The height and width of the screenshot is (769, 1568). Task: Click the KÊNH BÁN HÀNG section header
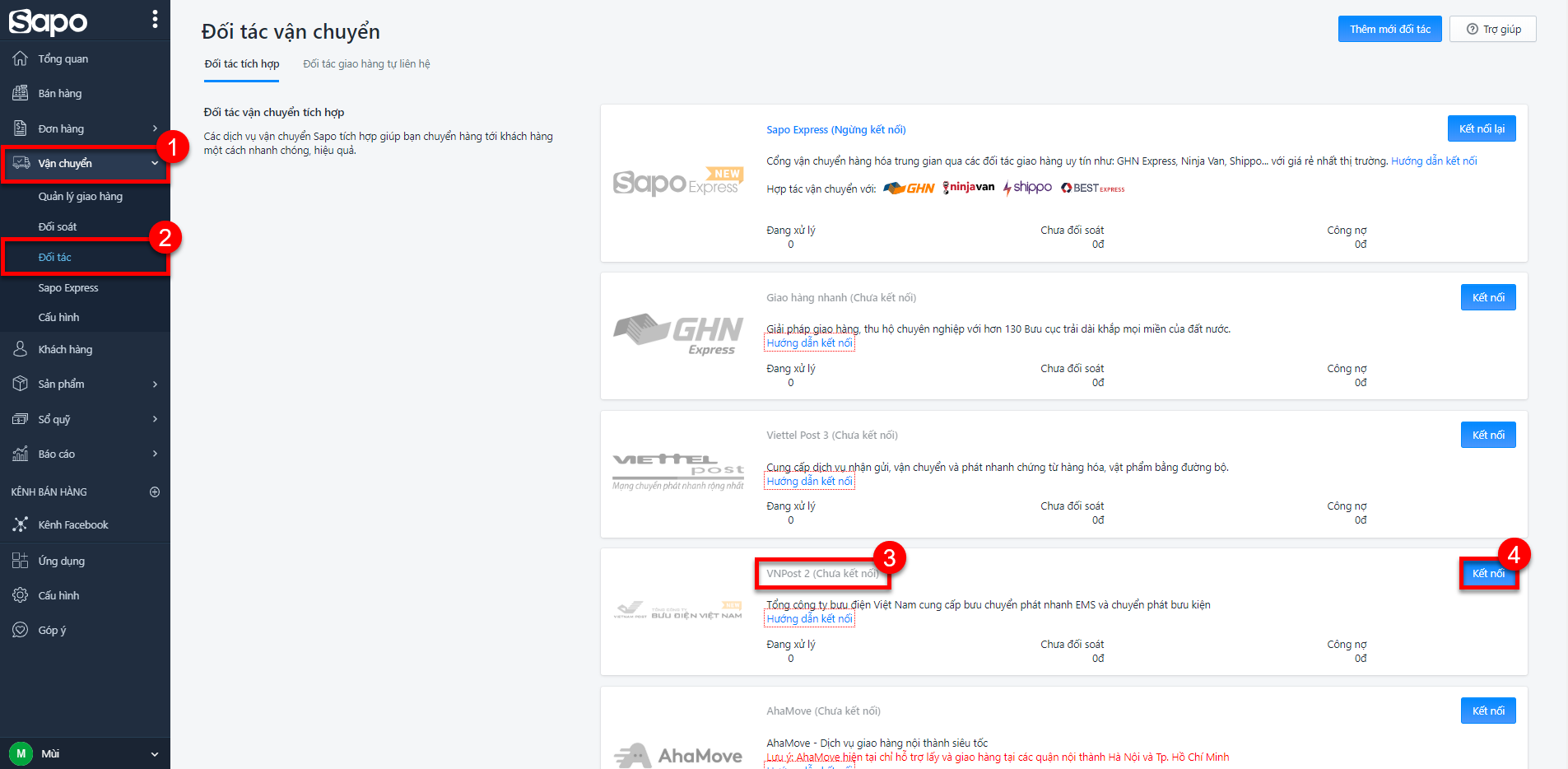pyautogui.click(x=49, y=492)
